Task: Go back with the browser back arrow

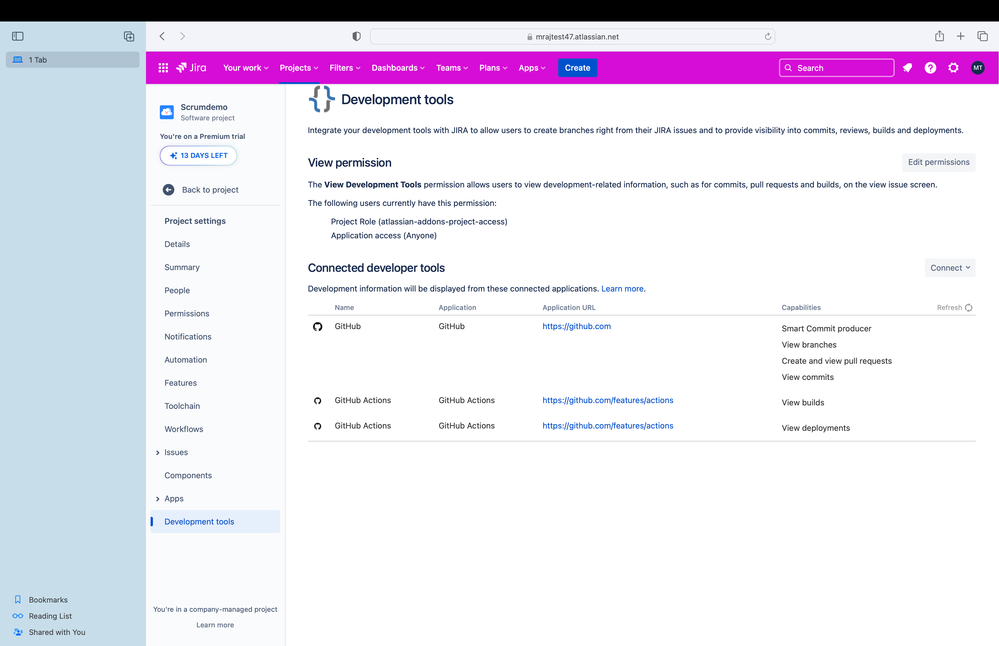Action: (162, 36)
